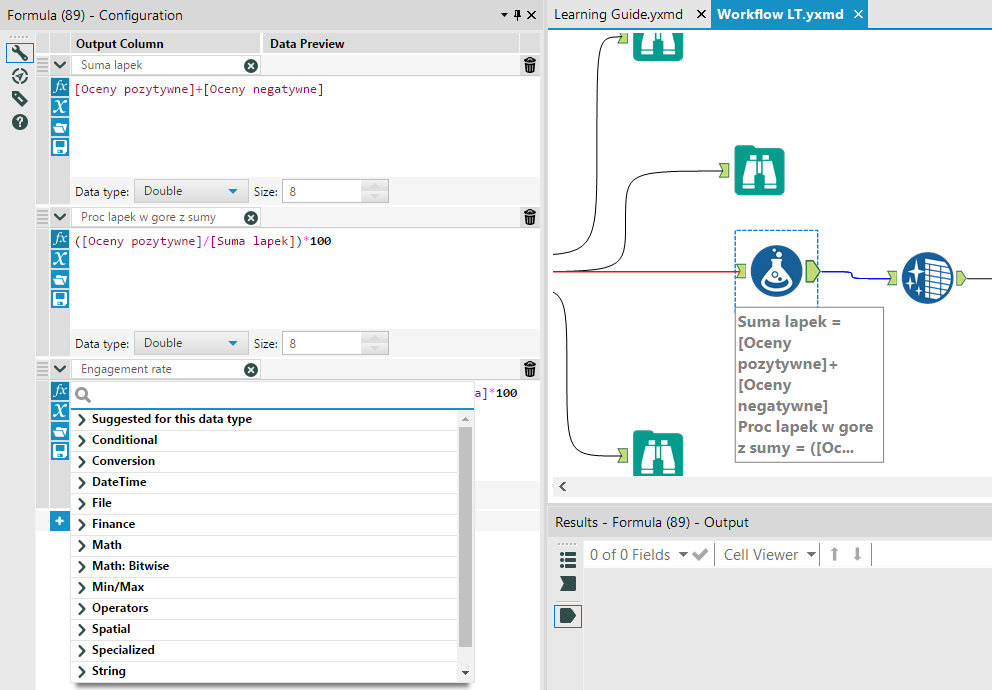Expand the Conditional functions category

coord(124,440)
